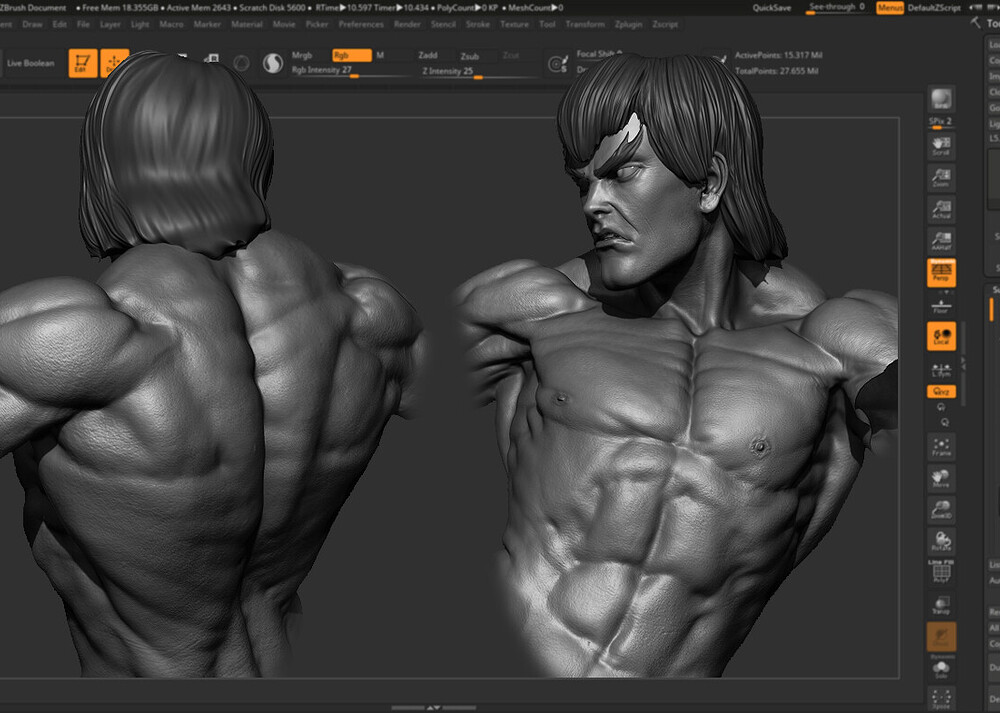Toggle Transp transparency mode
The height and width of the screenshot is (713, 1000).
(x=941, y=605)
